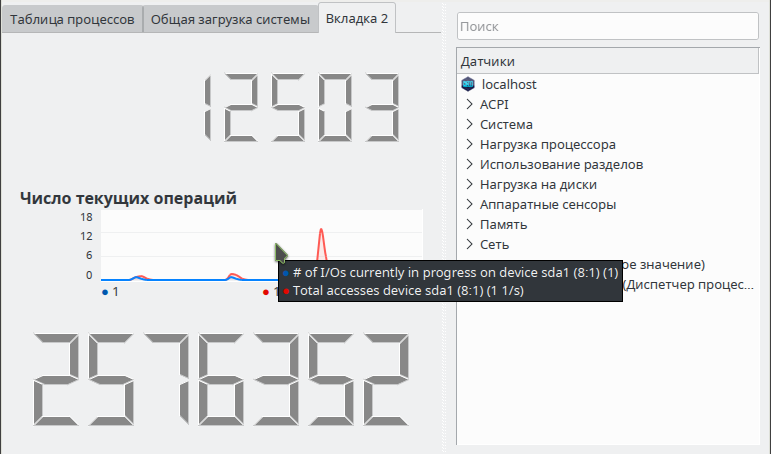Select the localhost tree entry
Screen dimensions: 771x454
pyautogui.click(x=508, y=85)
